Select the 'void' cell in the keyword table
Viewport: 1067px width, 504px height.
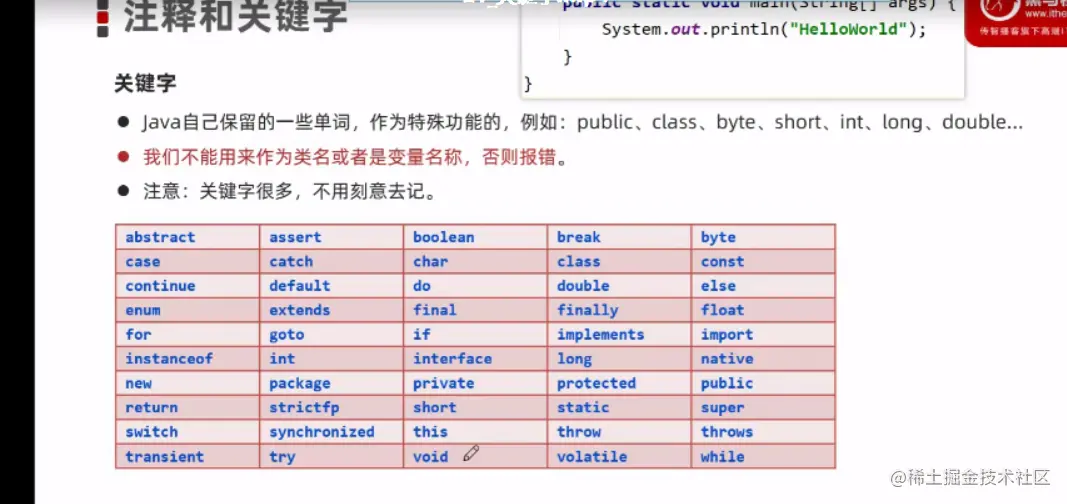[x=475, y=456]
